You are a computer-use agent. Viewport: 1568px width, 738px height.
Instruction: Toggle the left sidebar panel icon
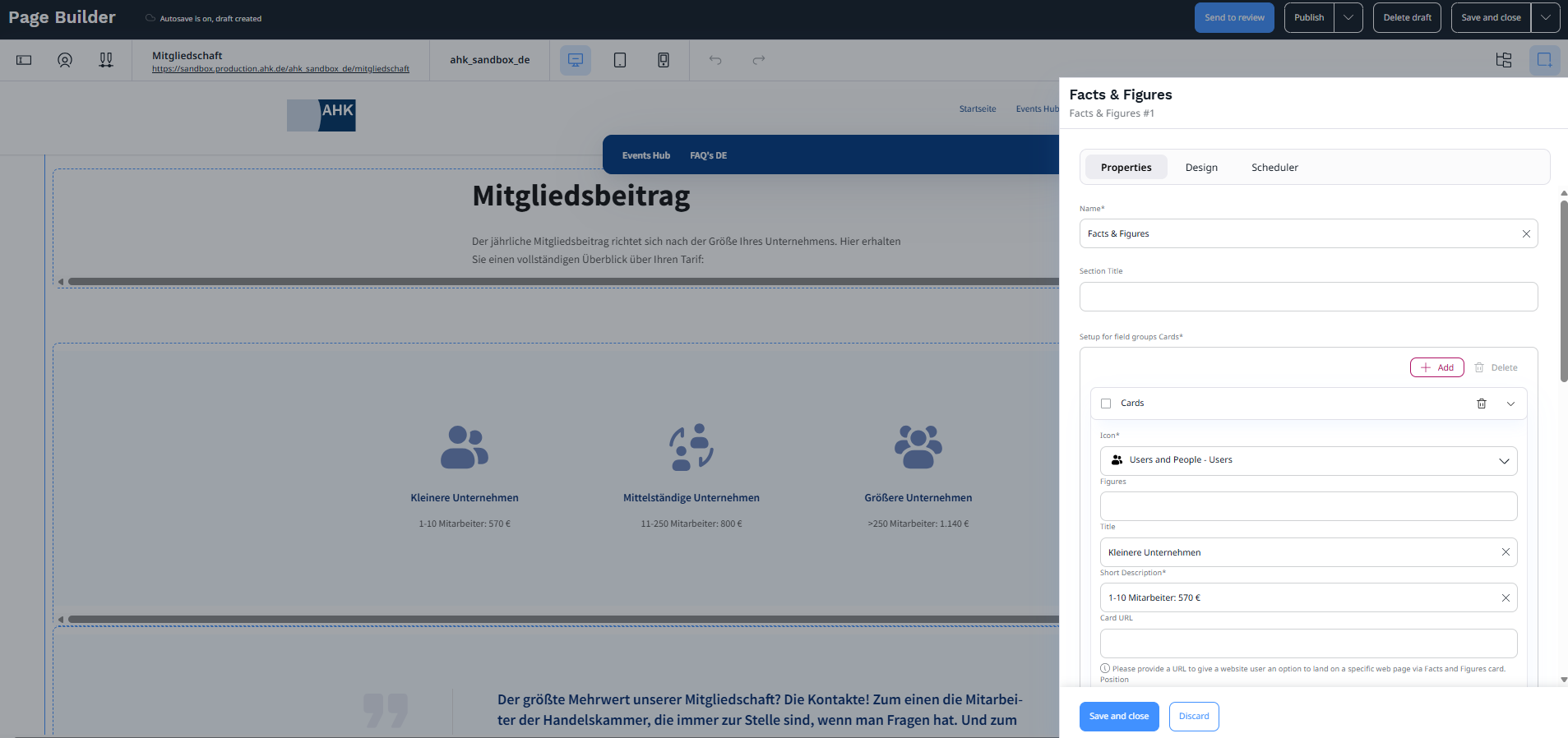(x=24, y=60)
